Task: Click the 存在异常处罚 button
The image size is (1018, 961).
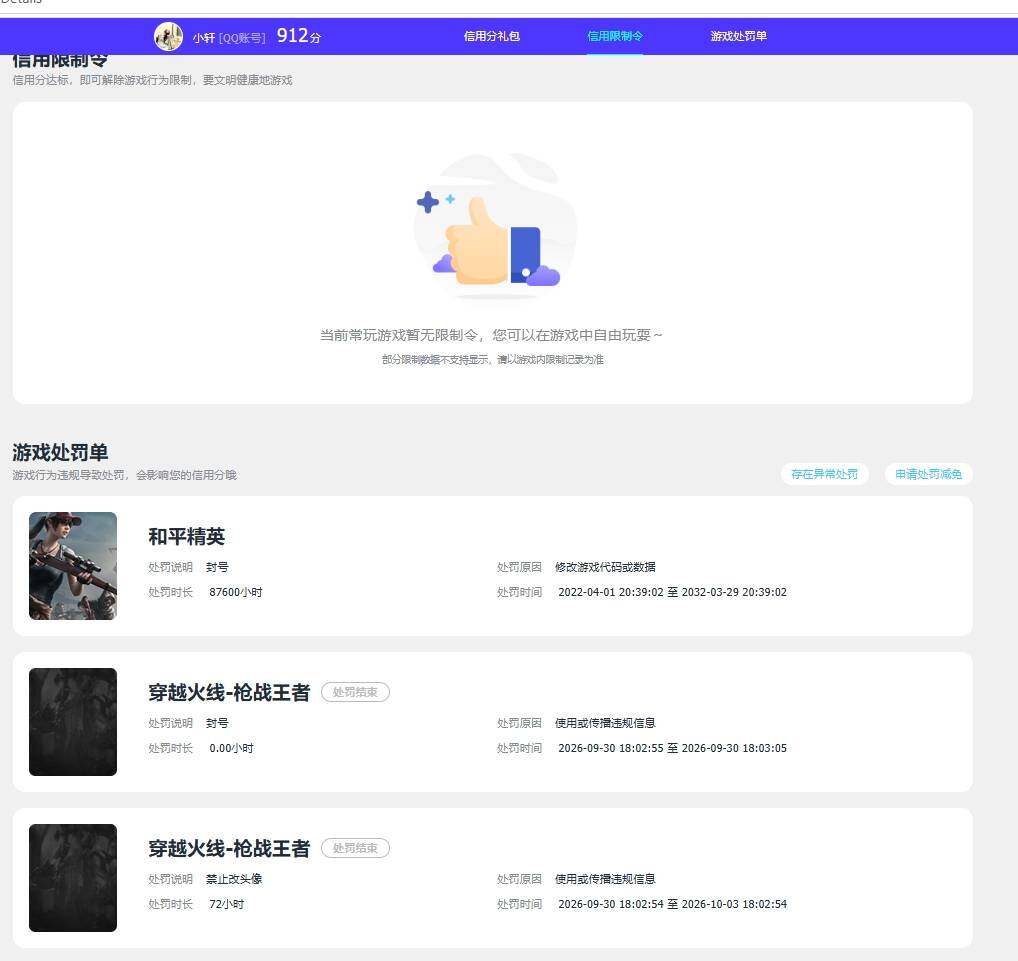Action: point(825,474)
